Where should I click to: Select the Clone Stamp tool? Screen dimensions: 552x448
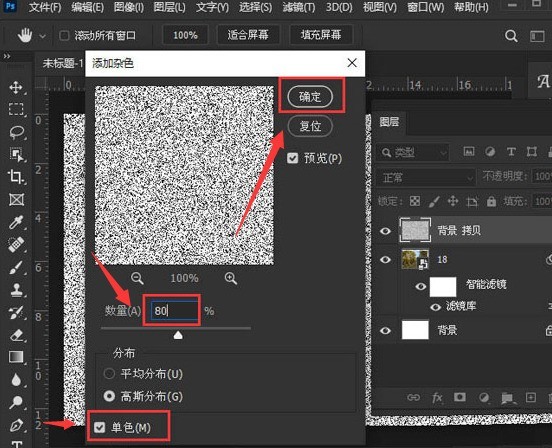16,290
